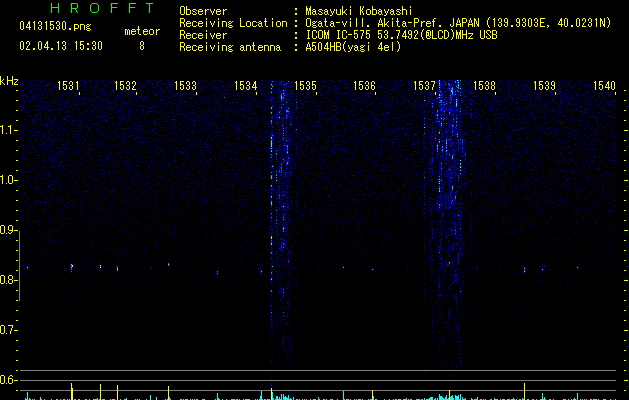Click the 1.0 kHz axis label

[x=9, y=180]
